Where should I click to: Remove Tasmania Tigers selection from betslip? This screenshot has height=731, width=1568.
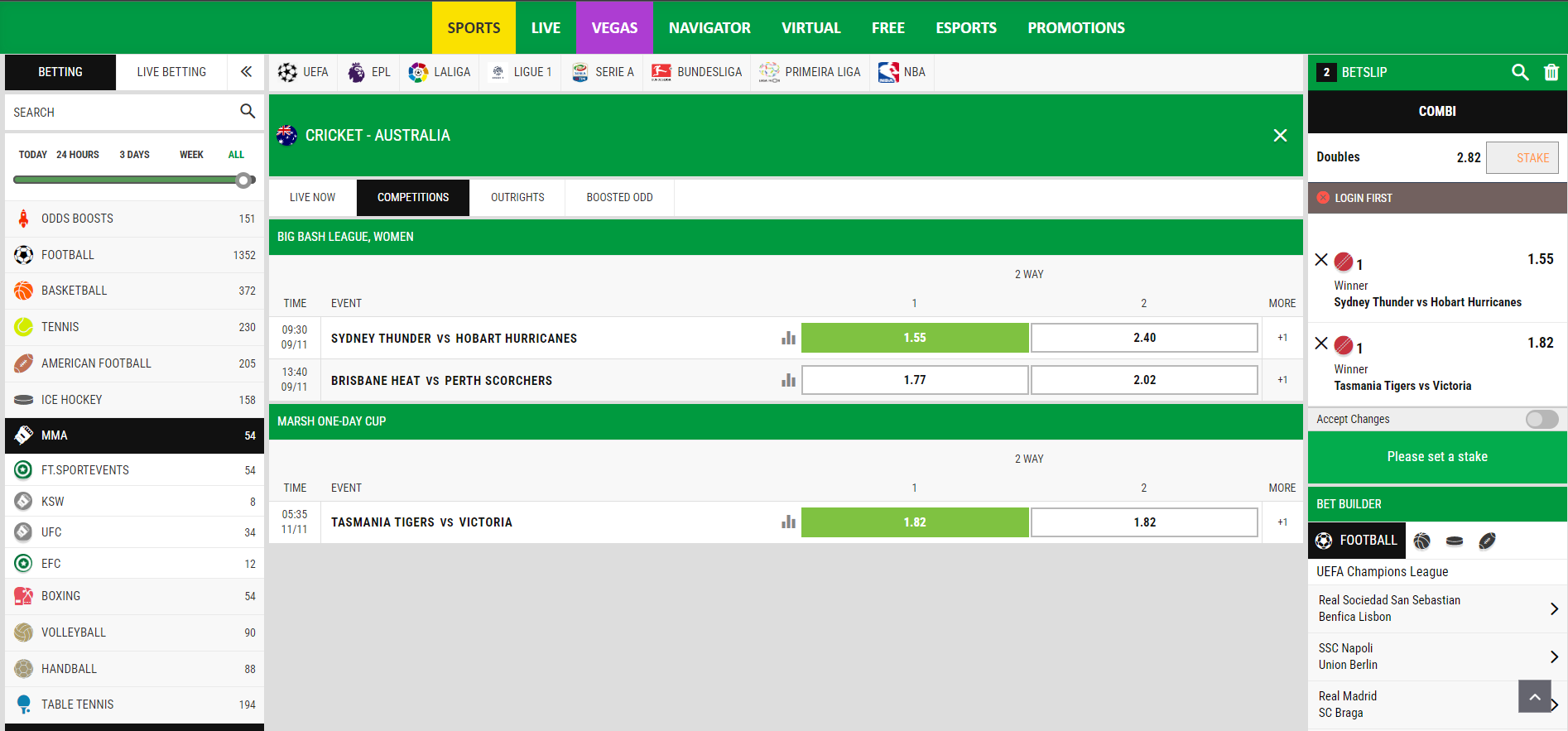click(1321, 344)
